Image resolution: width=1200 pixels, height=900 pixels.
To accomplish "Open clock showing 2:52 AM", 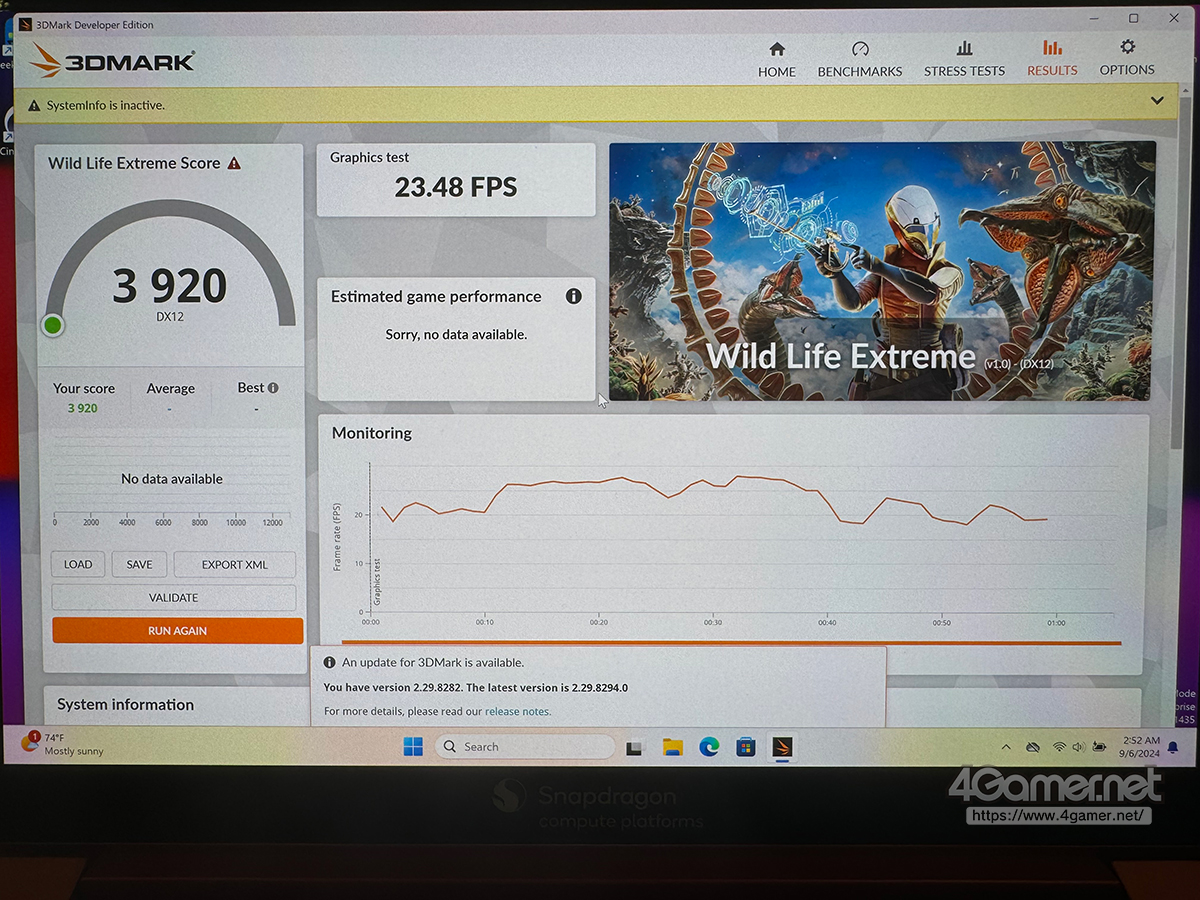I will point(1141,746).
